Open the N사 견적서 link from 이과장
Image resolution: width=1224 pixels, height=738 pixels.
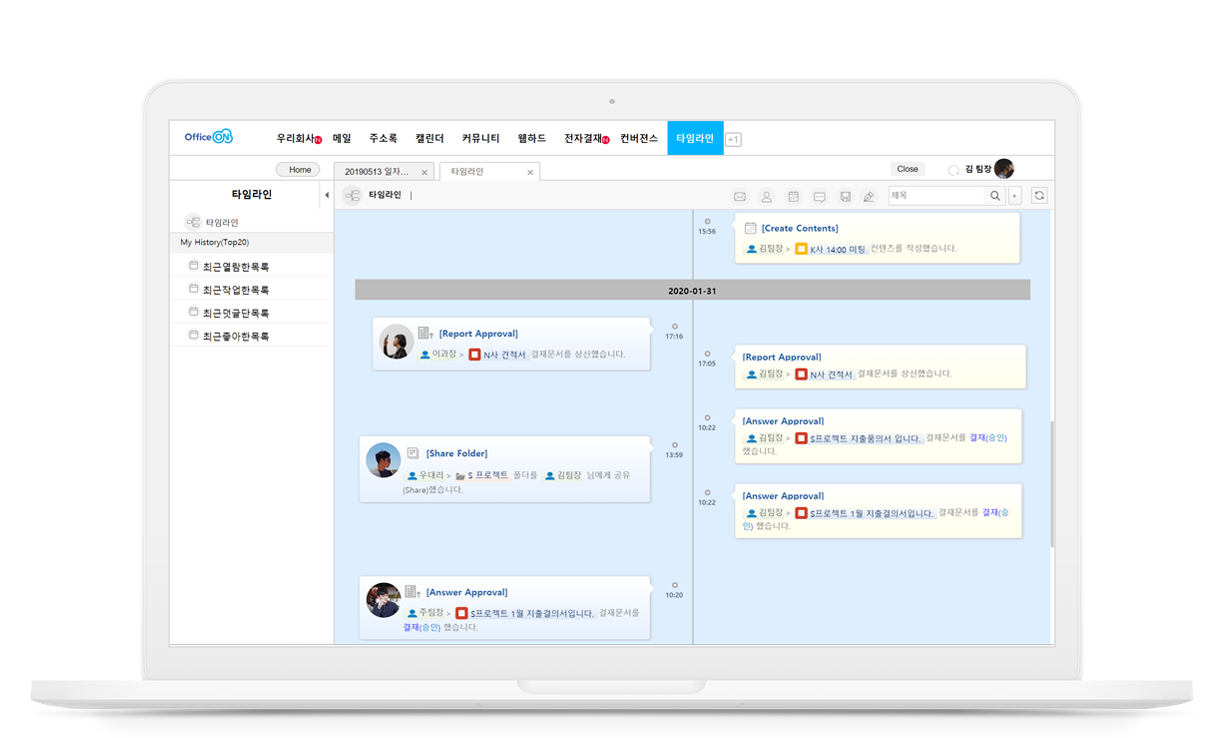pos(504,354)
